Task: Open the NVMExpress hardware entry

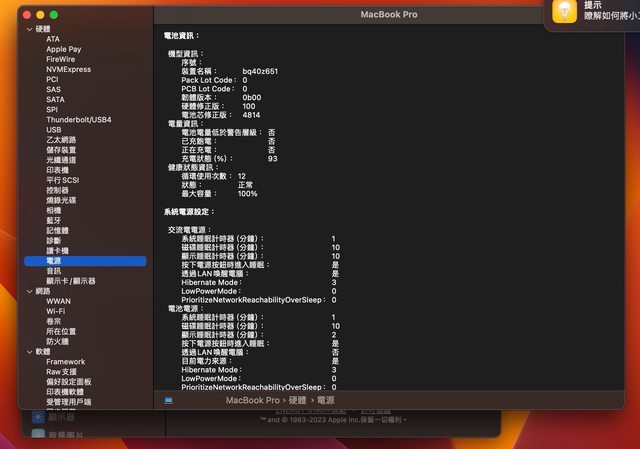Action: click(68, 69)
